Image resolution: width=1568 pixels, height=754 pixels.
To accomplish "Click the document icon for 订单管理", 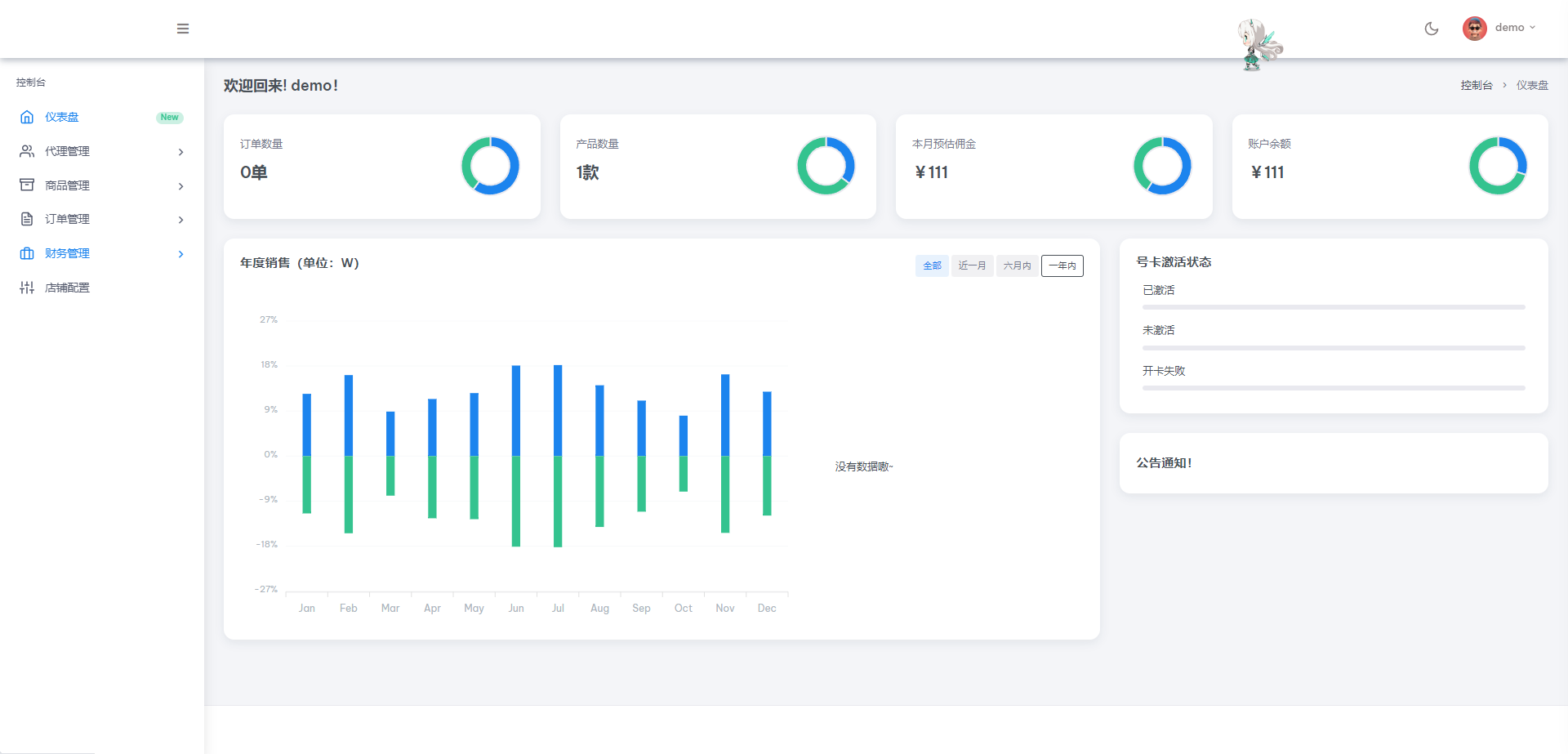I will tap(27, 219).
